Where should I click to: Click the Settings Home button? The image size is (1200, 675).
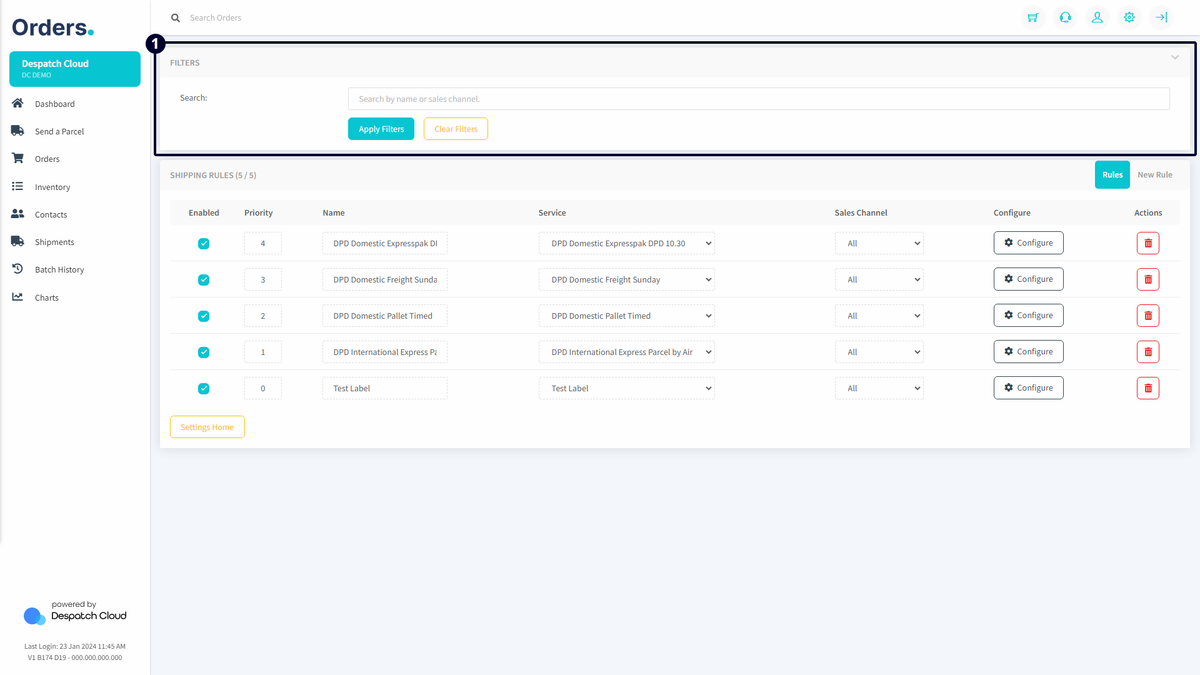click(207, 427)
